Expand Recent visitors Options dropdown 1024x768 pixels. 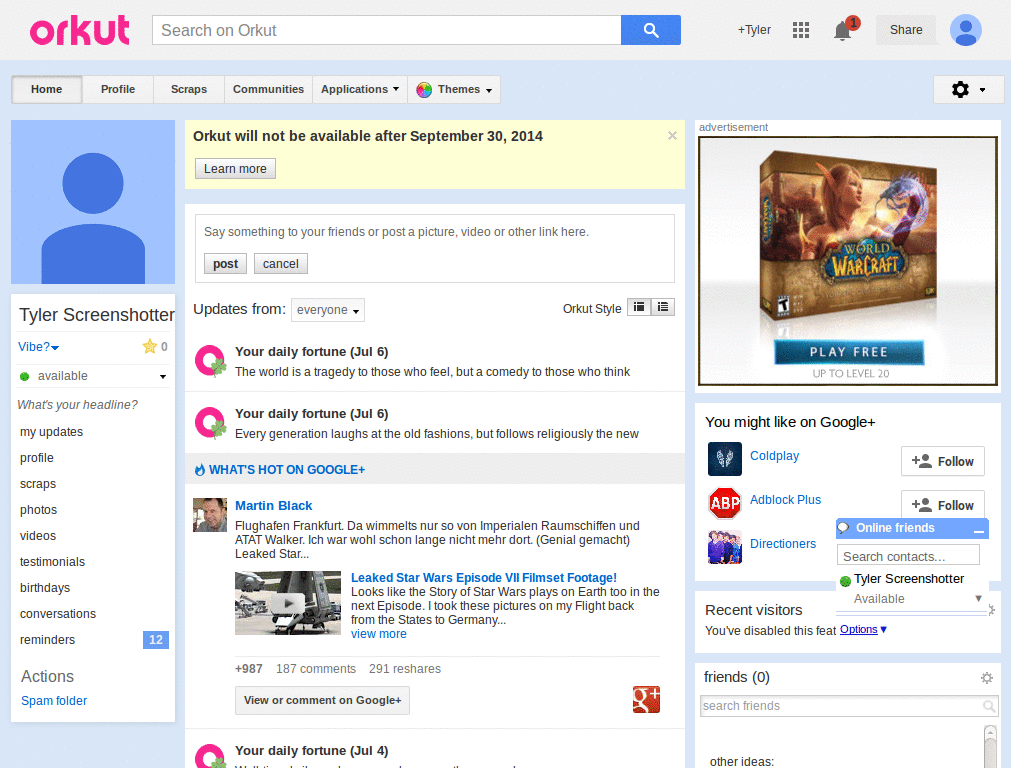(863, 630)
